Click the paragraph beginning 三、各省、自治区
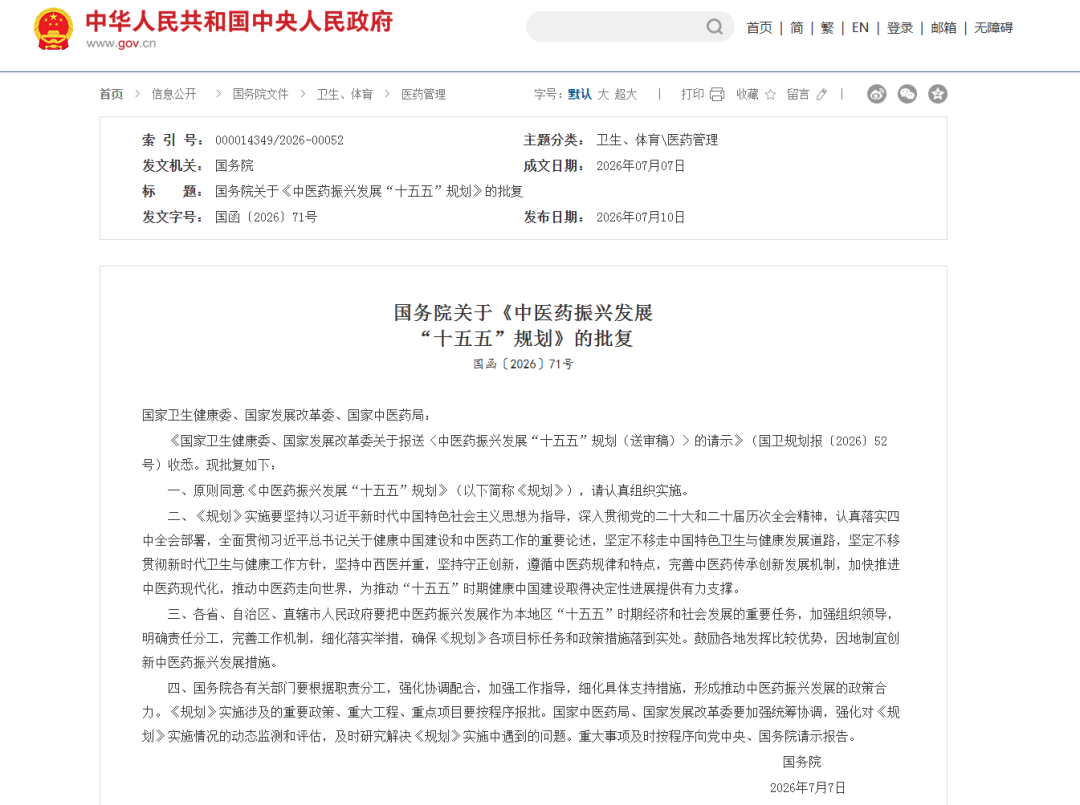Image resolution: width=1080 pixels, height=805 pixels. 521,638
